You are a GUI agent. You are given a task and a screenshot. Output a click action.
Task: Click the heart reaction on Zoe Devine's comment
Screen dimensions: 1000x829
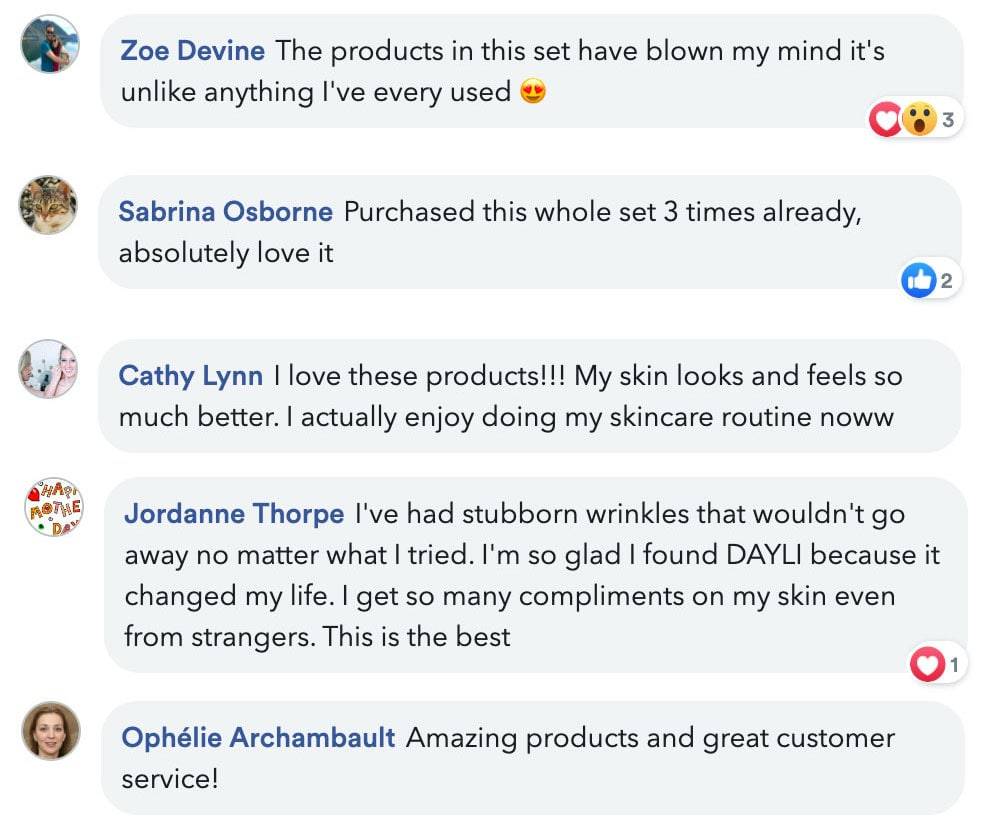click(885, 119)
